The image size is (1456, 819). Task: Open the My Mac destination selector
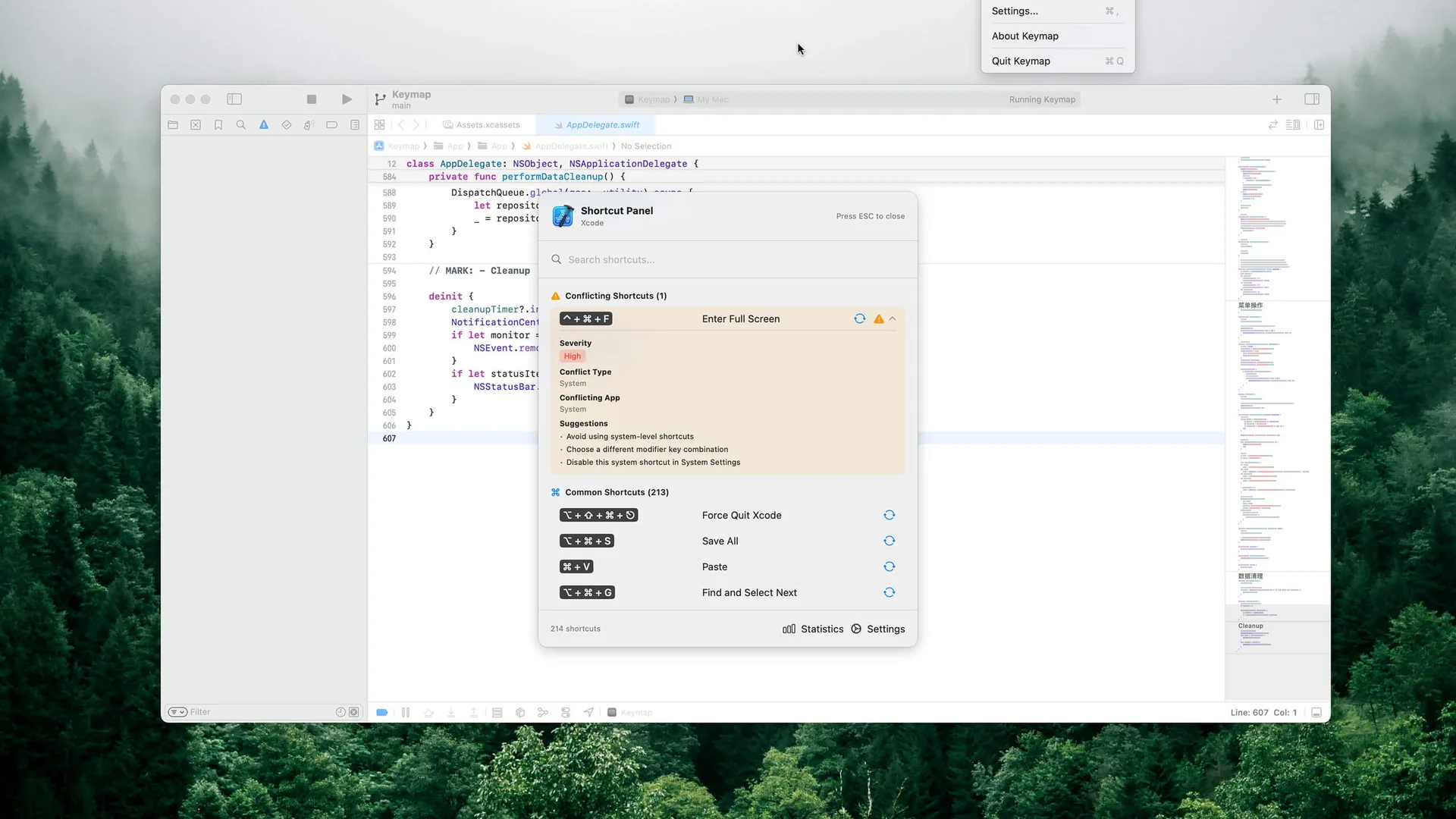coord(706,100)
